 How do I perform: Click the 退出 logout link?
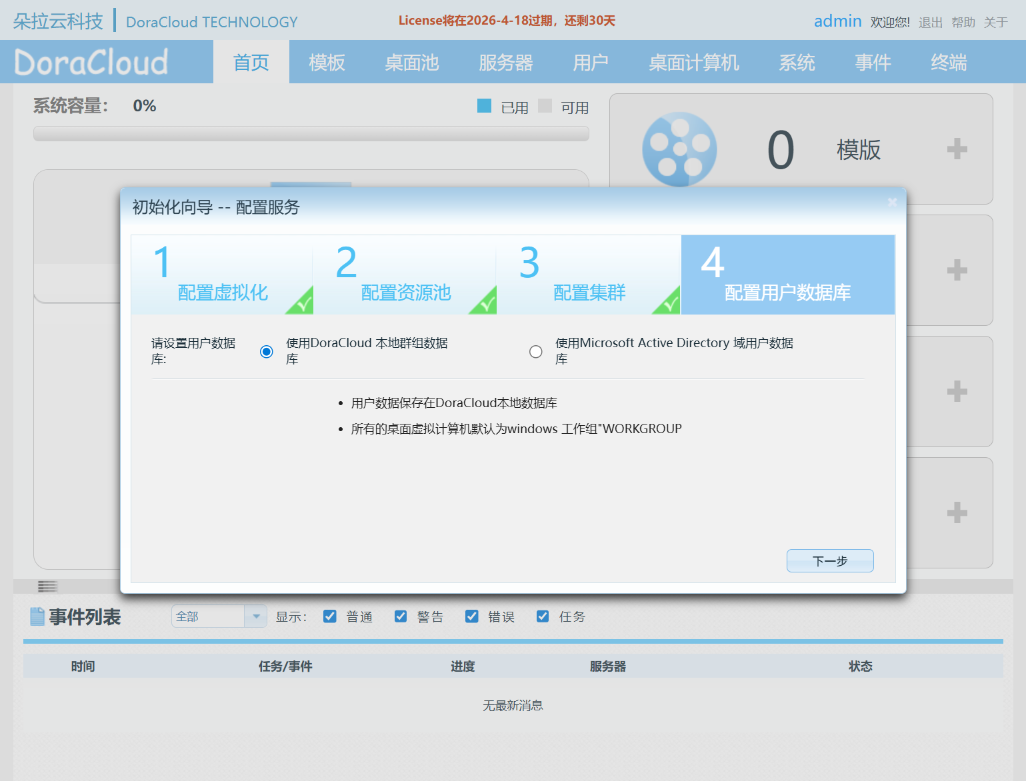[930, 22]
